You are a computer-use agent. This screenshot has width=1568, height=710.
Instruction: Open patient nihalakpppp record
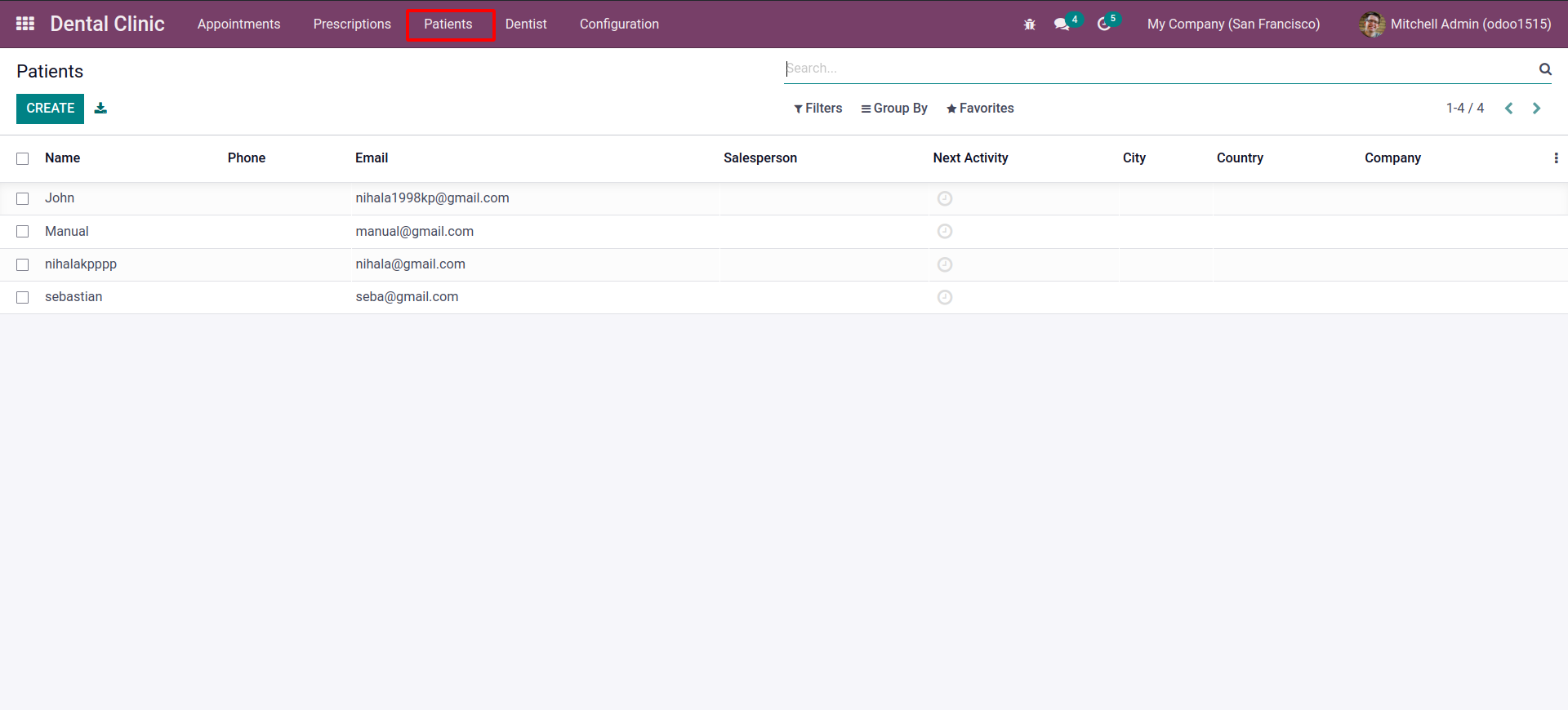coord(81,264)
